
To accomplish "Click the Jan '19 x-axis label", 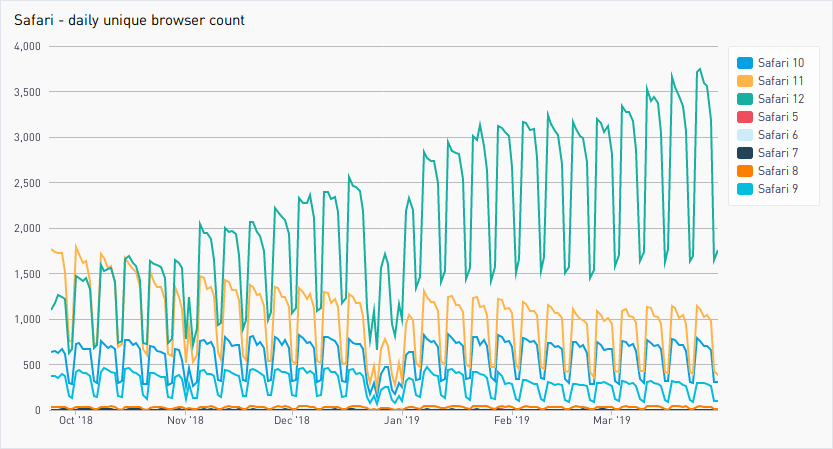I will pyautogui.click(x=402, y=420).
